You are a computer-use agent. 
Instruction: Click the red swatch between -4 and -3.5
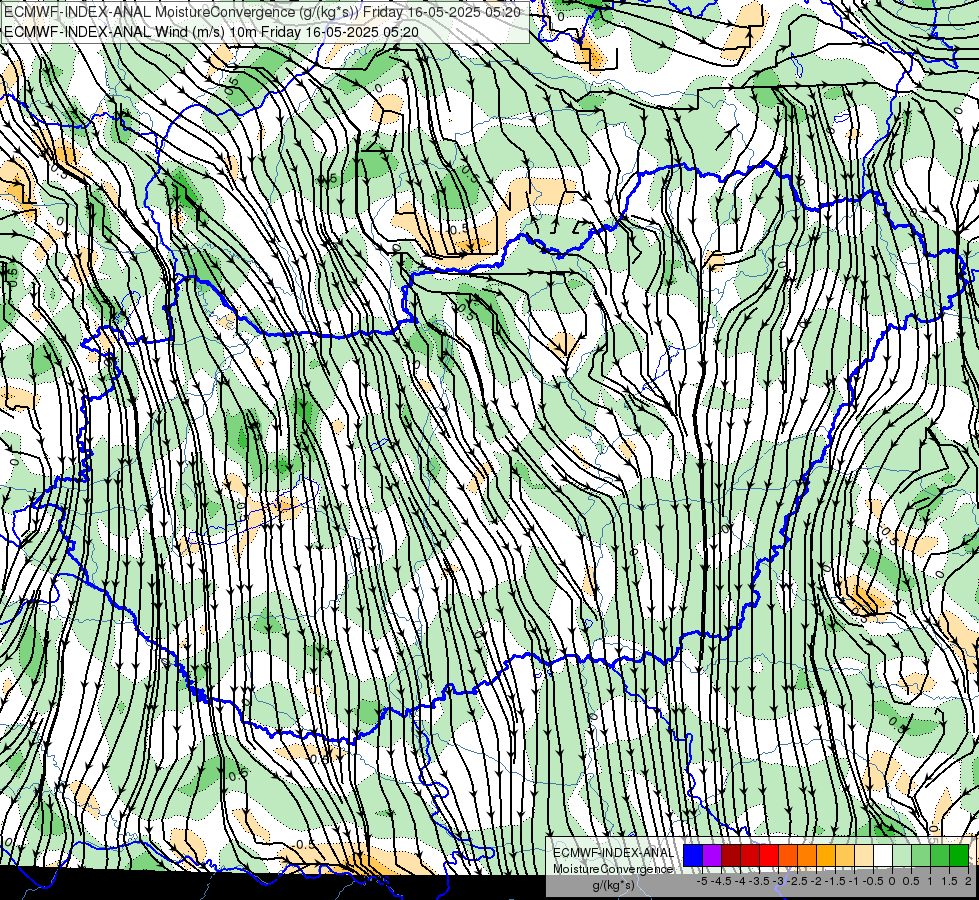click(750, 856)
